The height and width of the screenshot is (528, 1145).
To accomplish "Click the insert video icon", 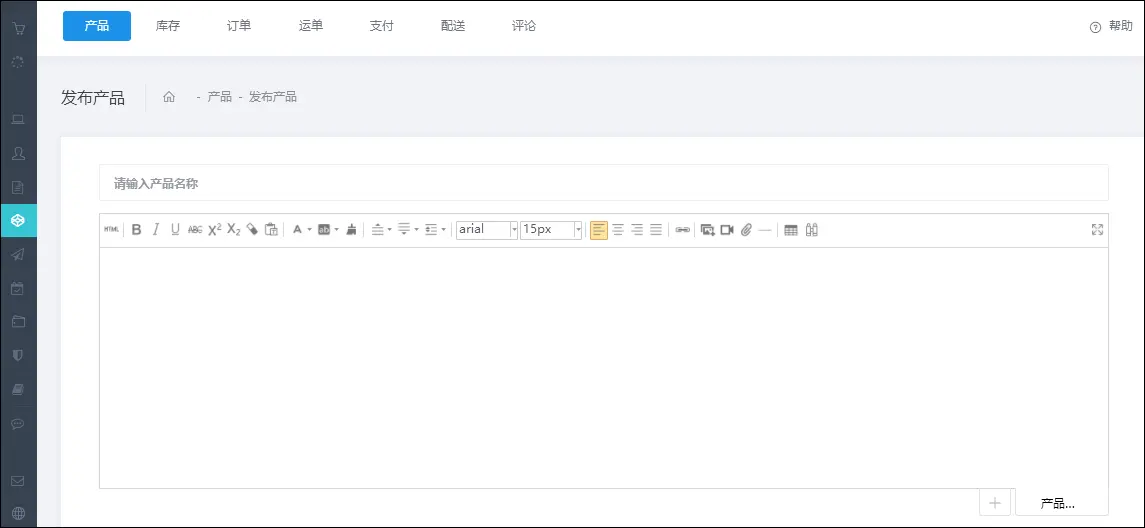I will pyautogui.click(x=727, y=230).
